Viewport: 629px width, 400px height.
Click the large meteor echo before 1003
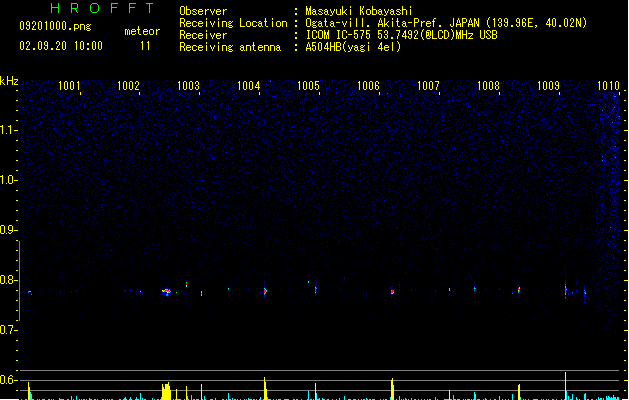pos(166,292)
